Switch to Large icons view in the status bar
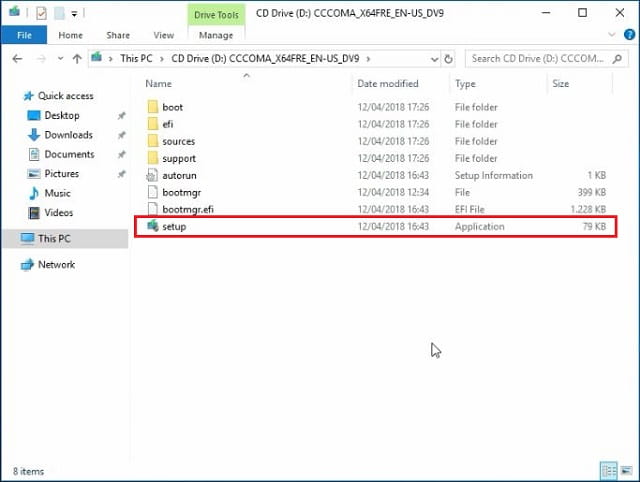 coord(627,471)
